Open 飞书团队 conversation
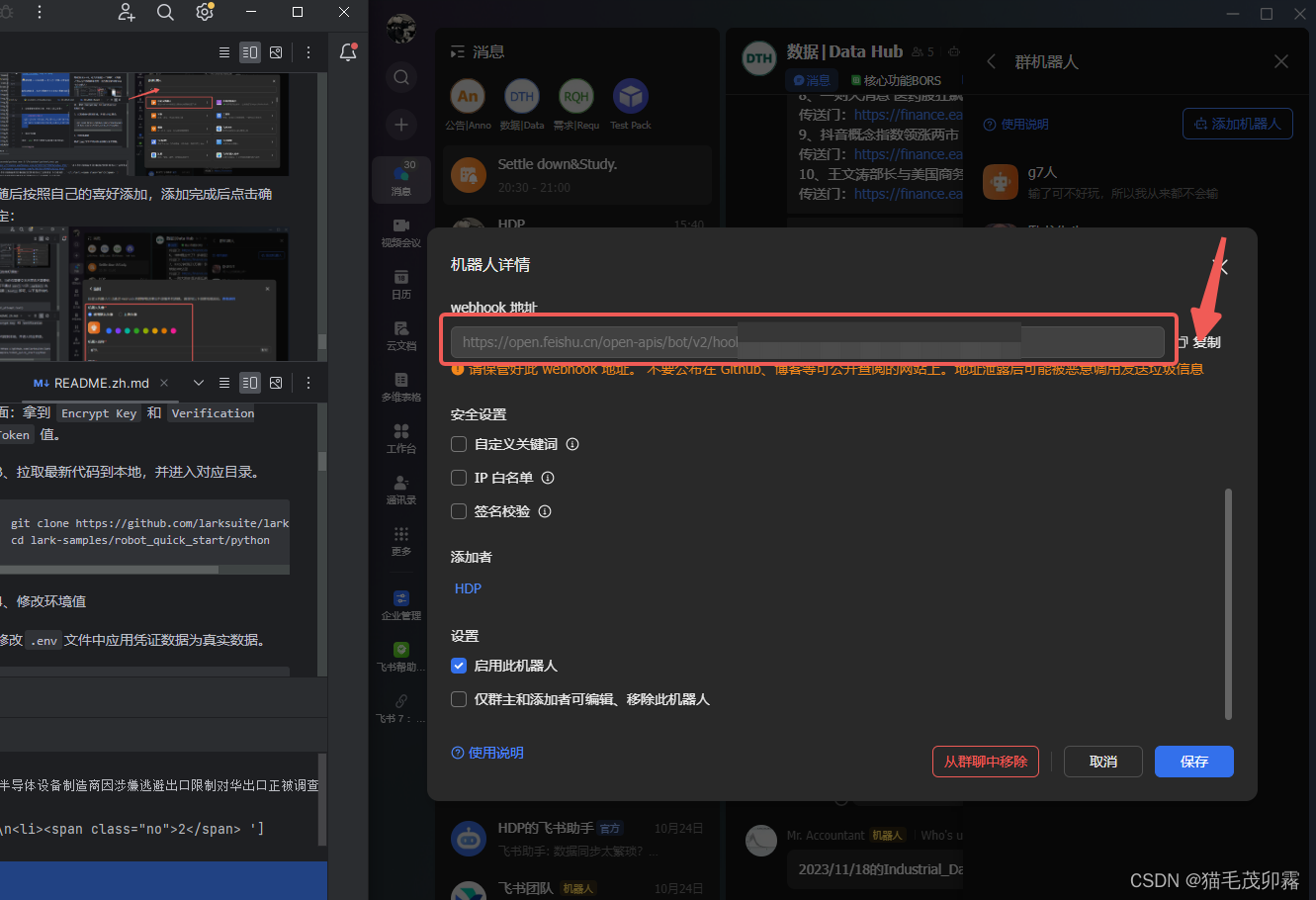 [577, 888]
